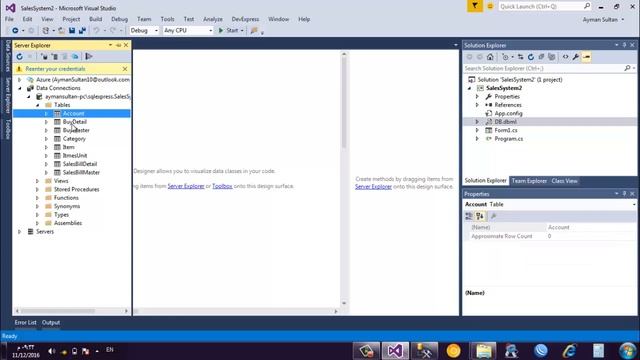Select Form1.cs in Solution Explorer
This screenshot has width=640, height=360.
point(506,130)
